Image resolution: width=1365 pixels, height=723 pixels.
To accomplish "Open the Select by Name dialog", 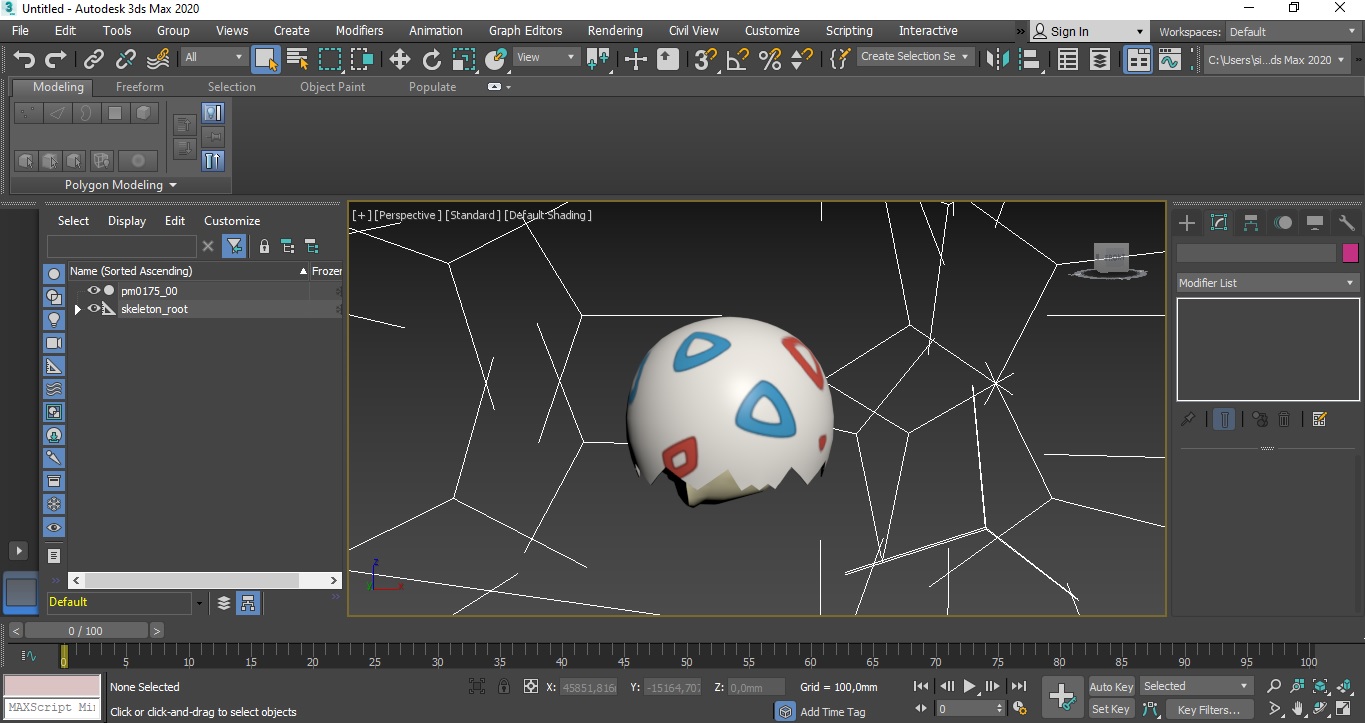I will tap(298, 59).
